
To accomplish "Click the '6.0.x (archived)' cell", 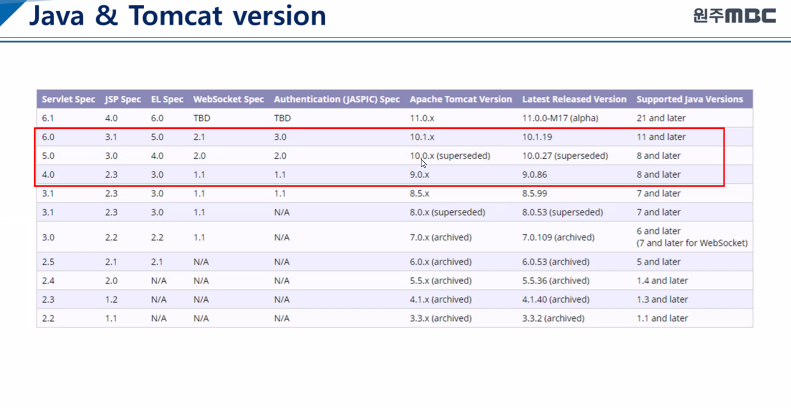I will click(x=440, y=262).
